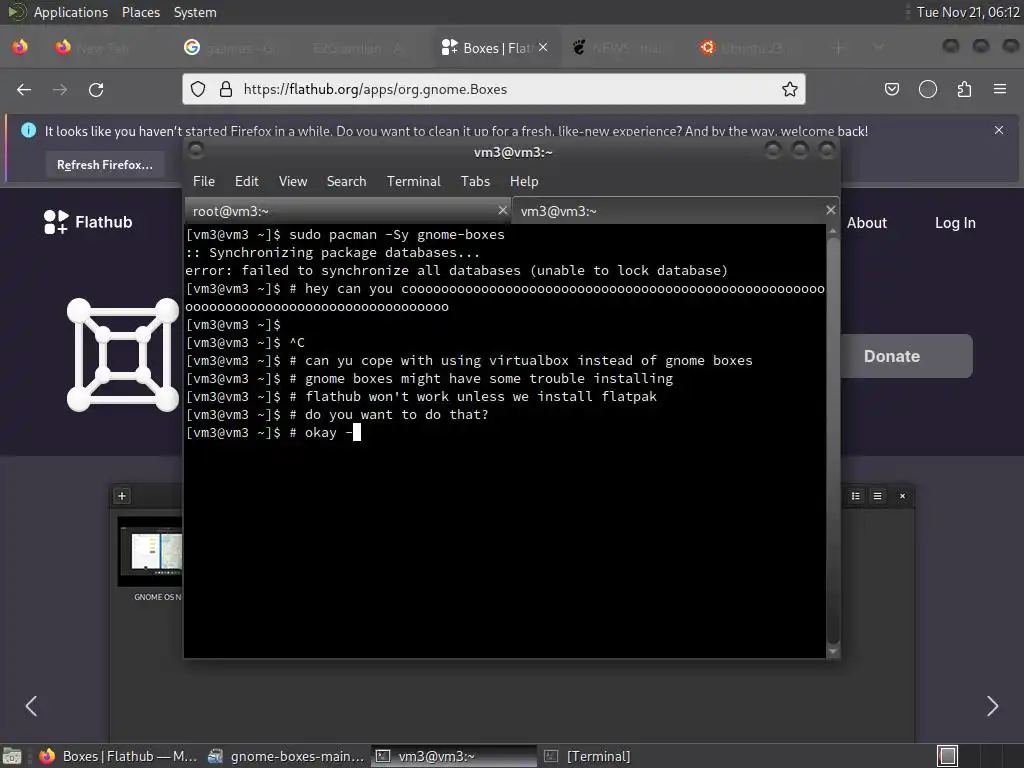This screenshot has width=1024, height=768.
Task: Click the Donate button on Flathub
Action: tap(906, 356)
